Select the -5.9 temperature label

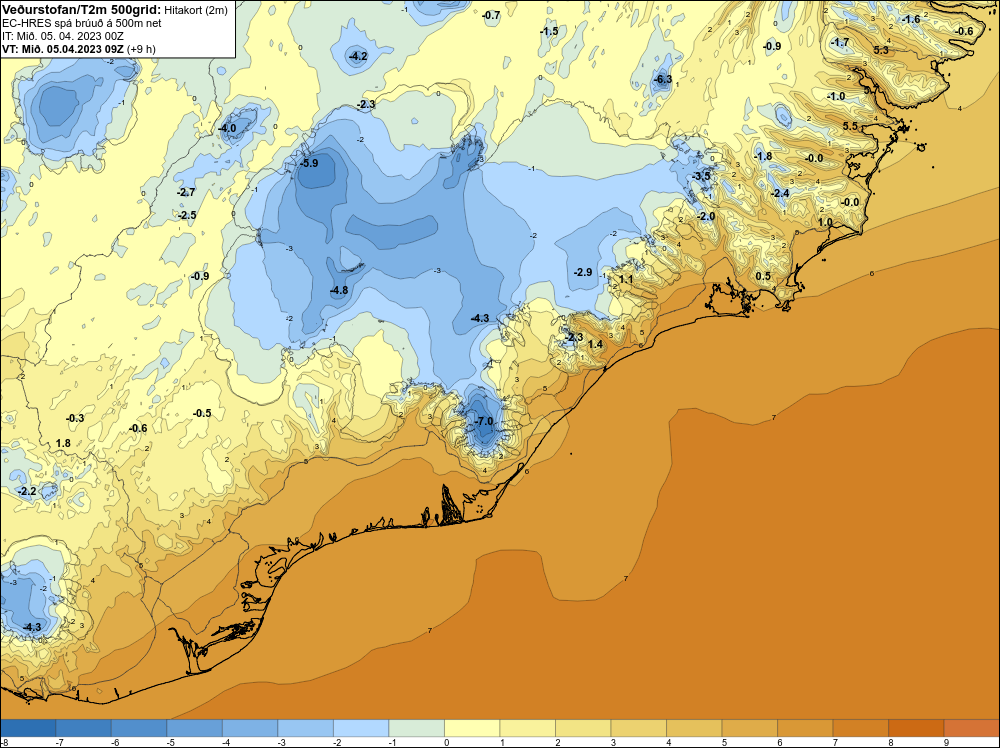(x=309, y=163)
